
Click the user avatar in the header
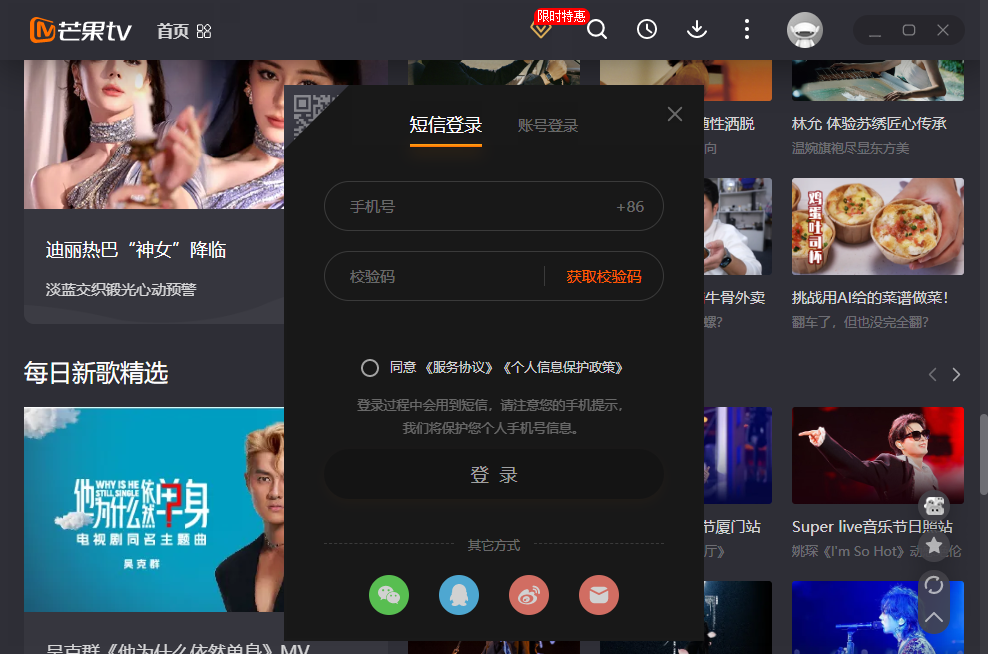[x=805, y=30]
